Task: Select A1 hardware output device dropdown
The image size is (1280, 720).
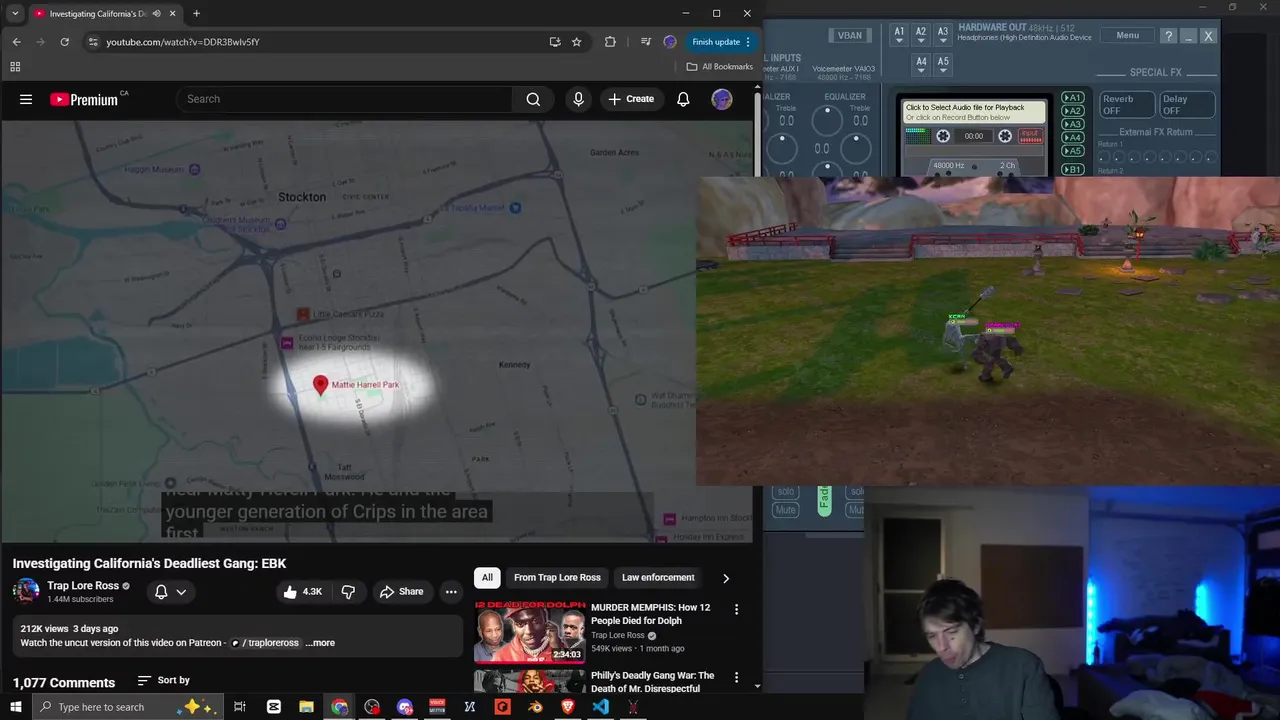Action: click(x=899, y=34)
